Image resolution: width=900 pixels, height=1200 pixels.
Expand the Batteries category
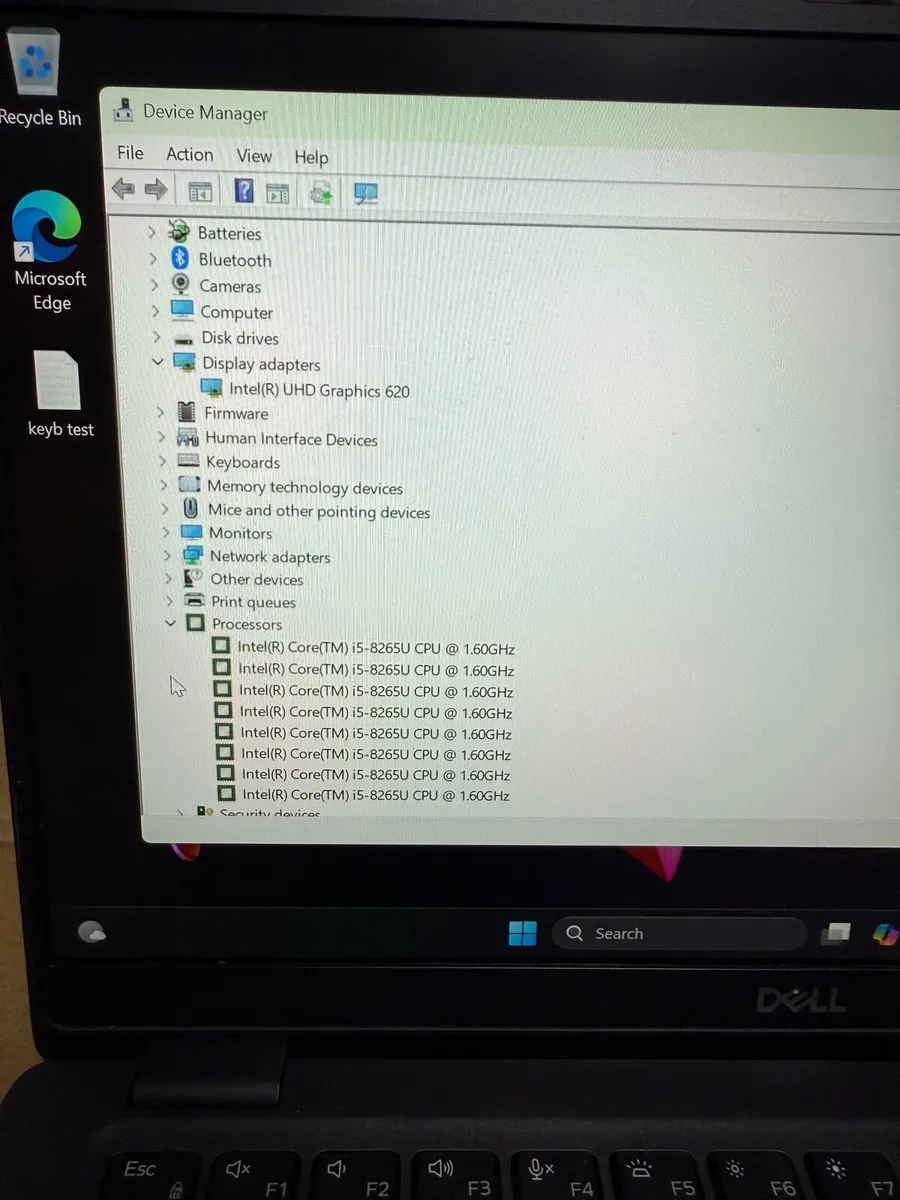click(x=152, y=232)
